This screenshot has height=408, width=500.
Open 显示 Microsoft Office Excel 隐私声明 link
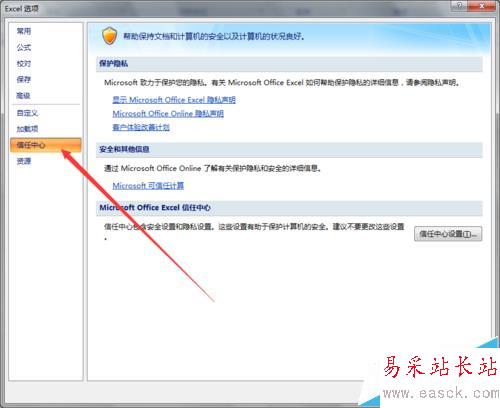coord(174,100)
